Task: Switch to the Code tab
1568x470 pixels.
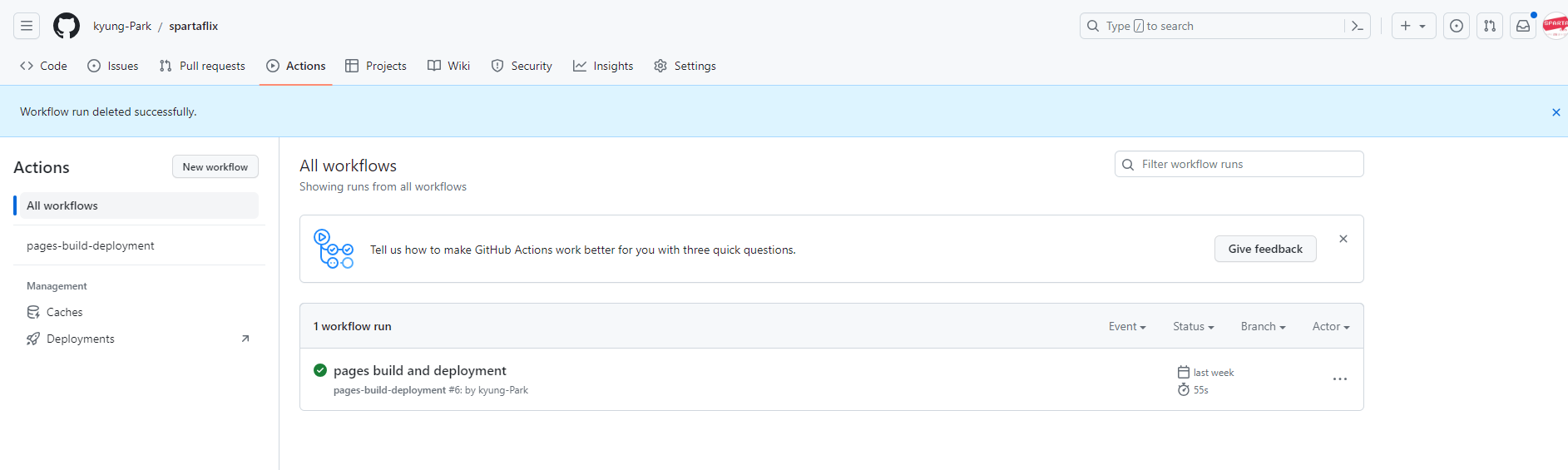Action: click(x=43, y=66)
